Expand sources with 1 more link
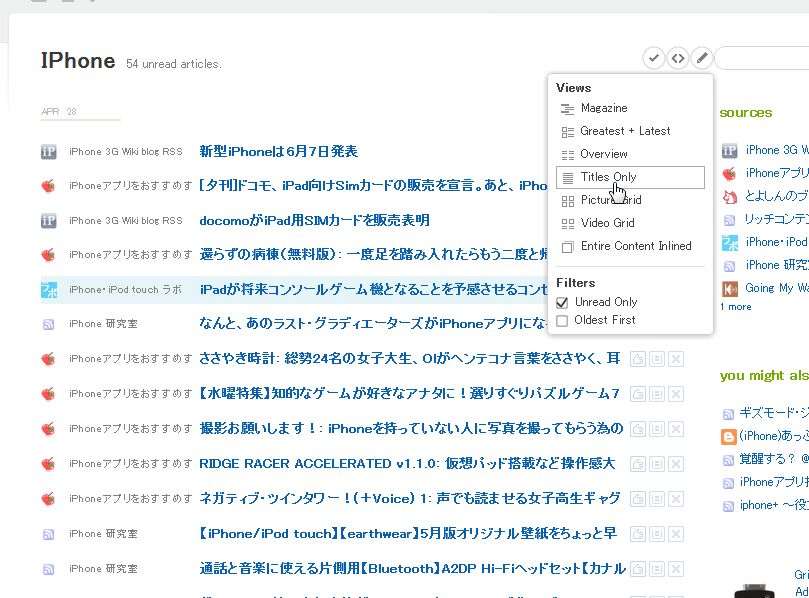 (736, 307)
